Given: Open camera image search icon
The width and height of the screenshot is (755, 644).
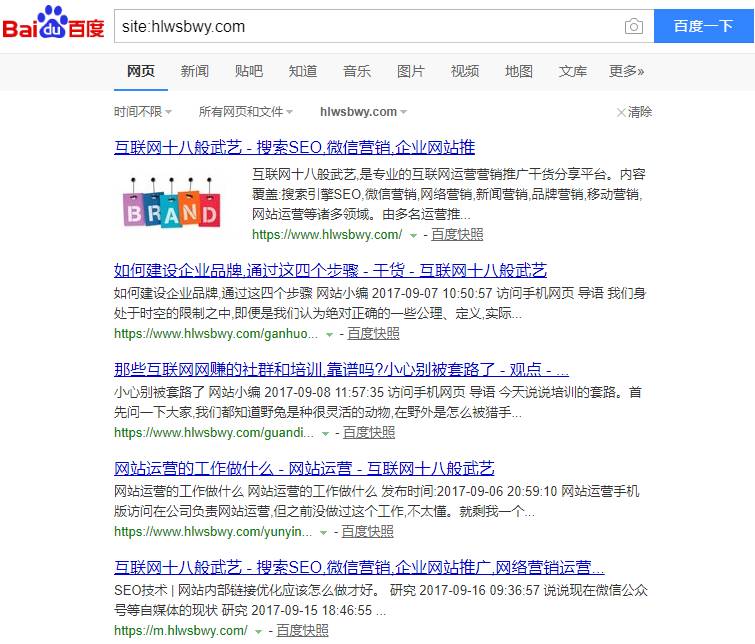Looking at the screenshot, I should 633,26.
